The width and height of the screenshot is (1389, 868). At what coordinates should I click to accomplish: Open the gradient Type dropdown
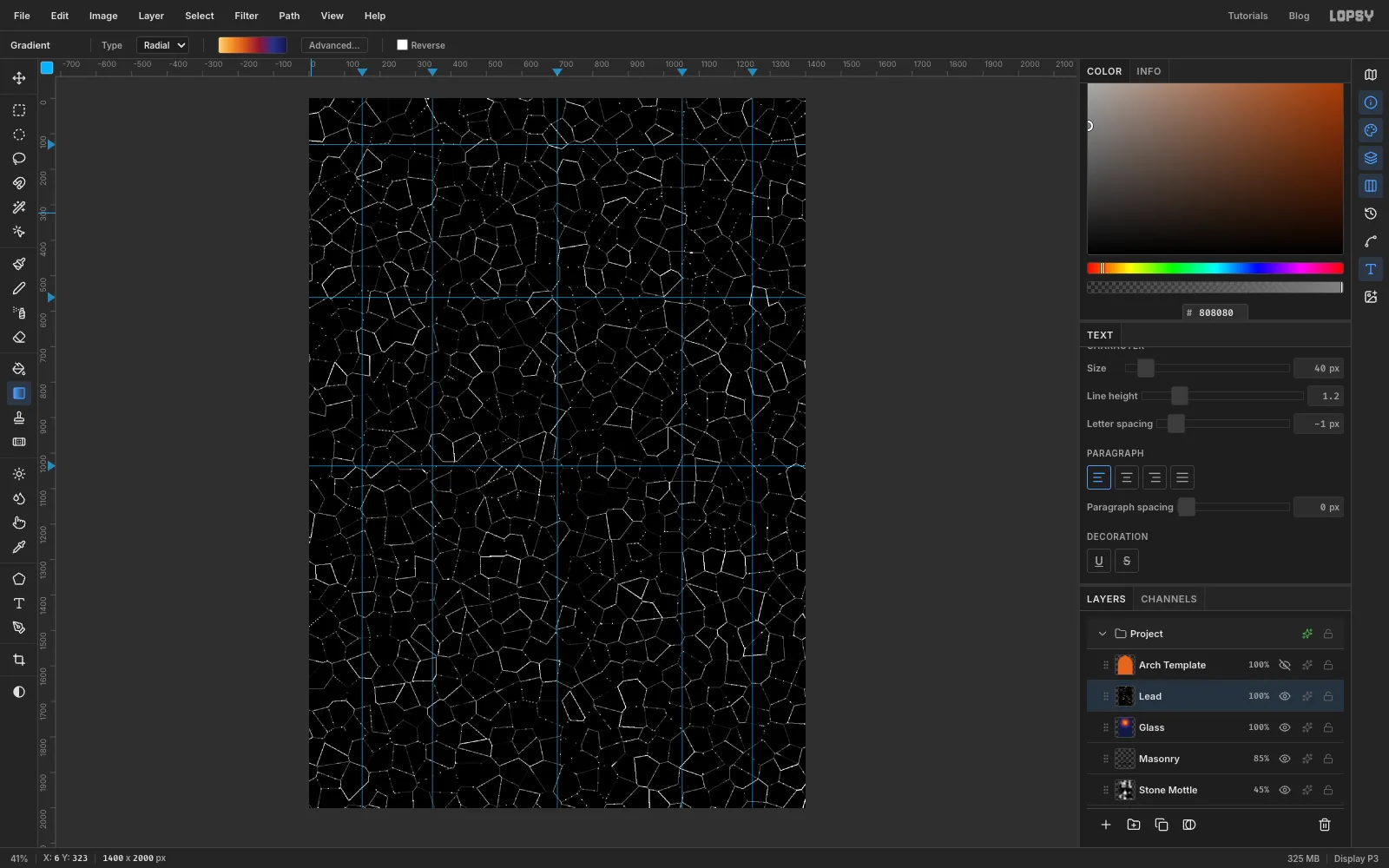point(162,45)
